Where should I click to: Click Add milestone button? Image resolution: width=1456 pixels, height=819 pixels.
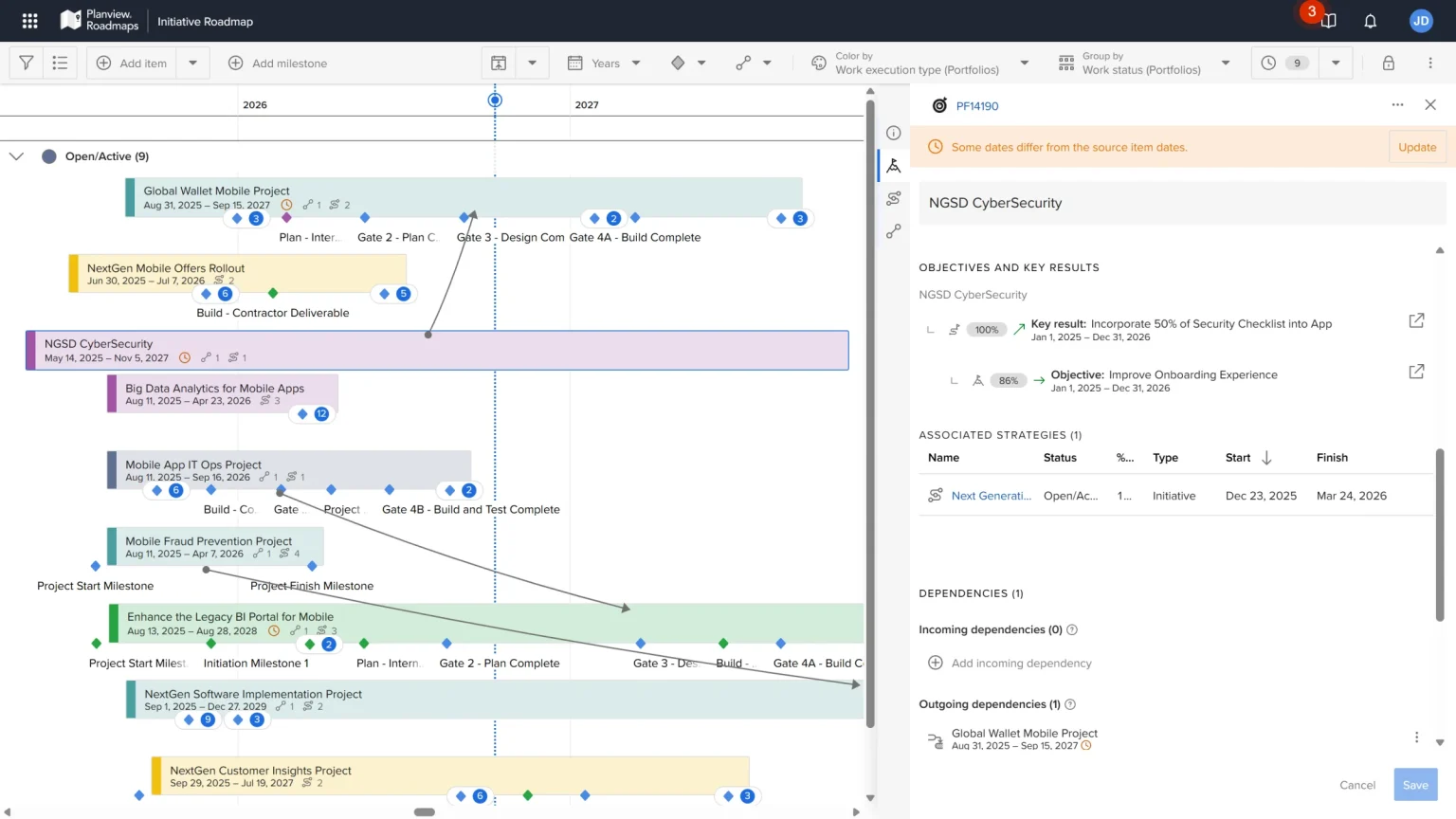coord(278,64)
